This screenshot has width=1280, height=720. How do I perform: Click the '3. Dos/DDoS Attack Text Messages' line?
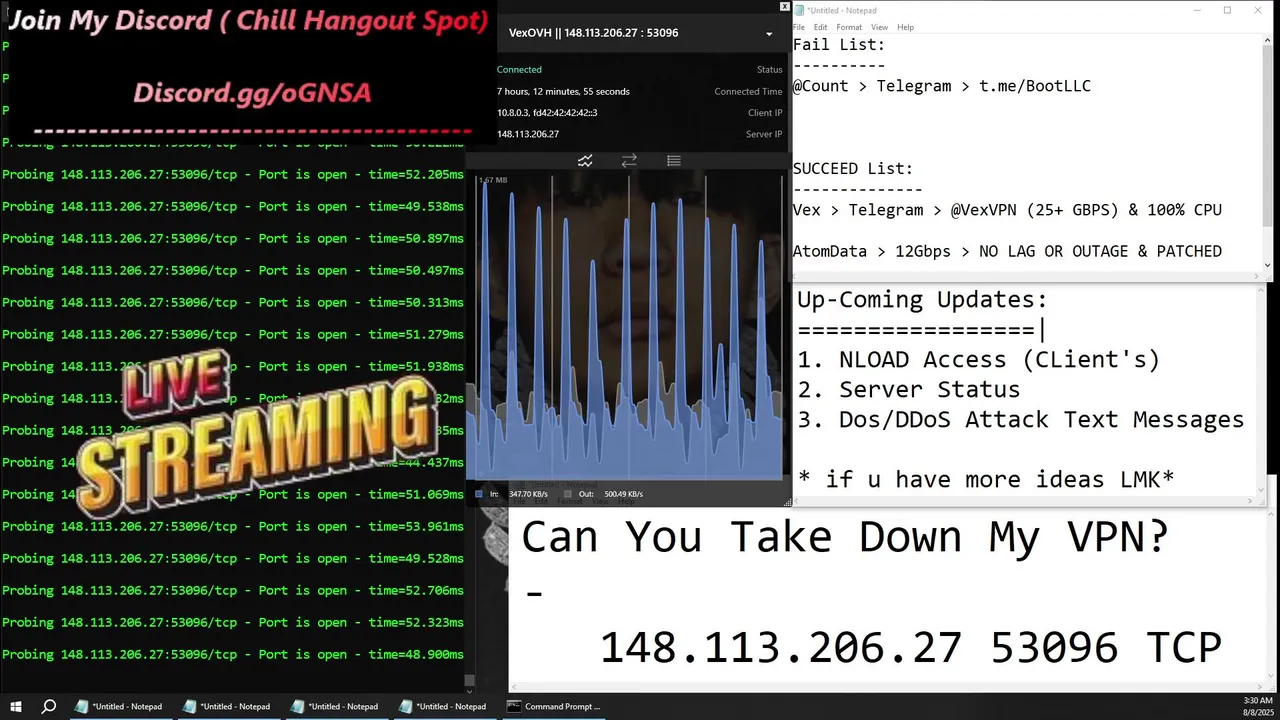[1020, 420]
